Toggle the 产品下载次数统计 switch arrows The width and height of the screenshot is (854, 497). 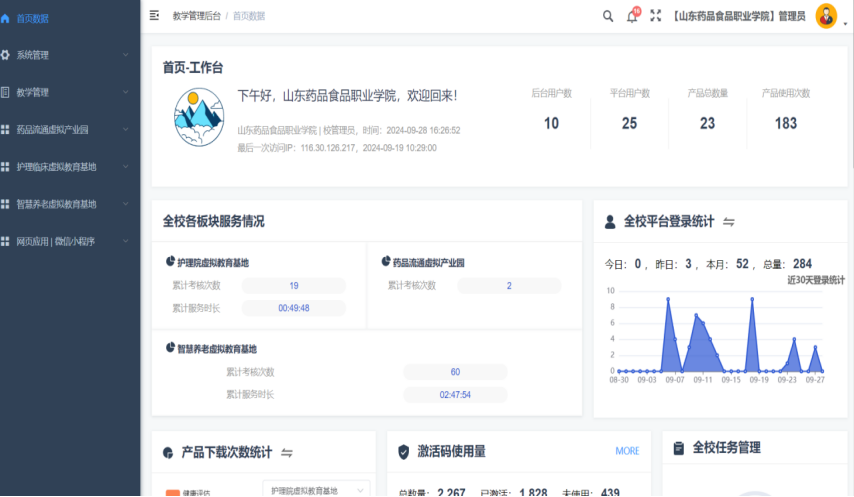pos(286,453)
